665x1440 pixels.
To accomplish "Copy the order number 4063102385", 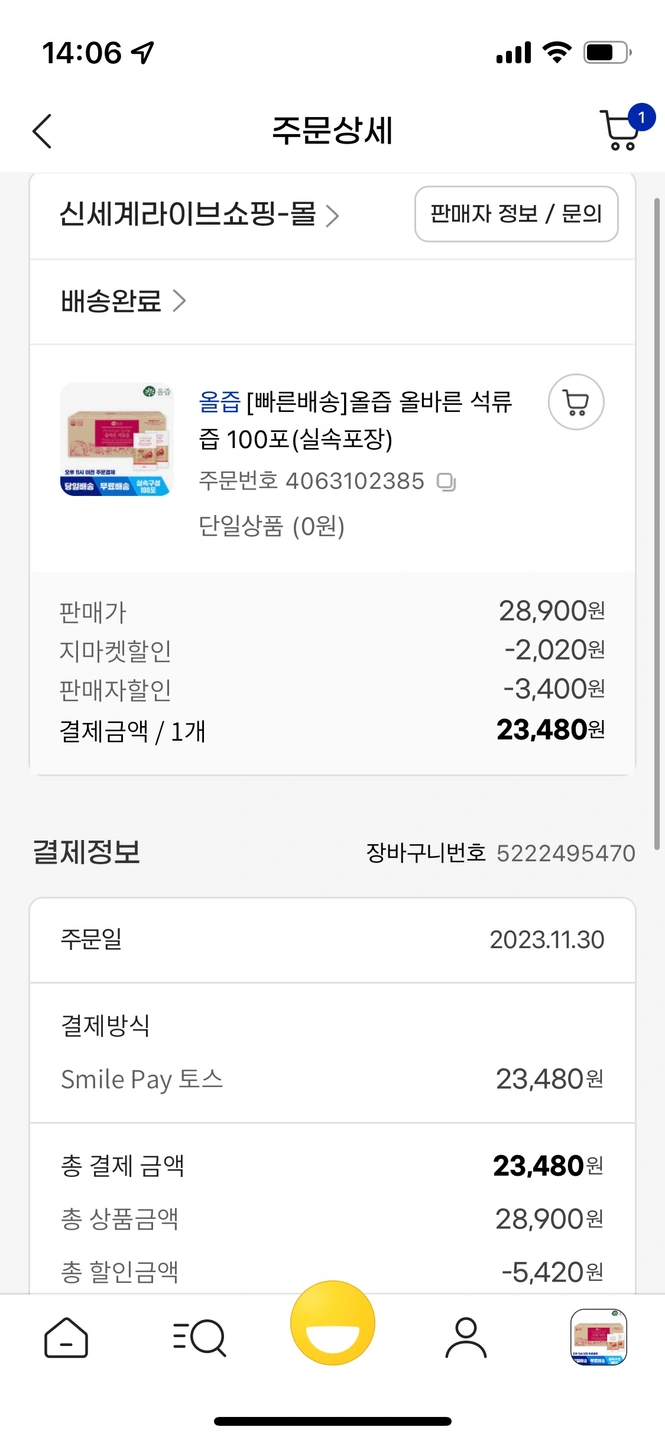I will 446,482.
